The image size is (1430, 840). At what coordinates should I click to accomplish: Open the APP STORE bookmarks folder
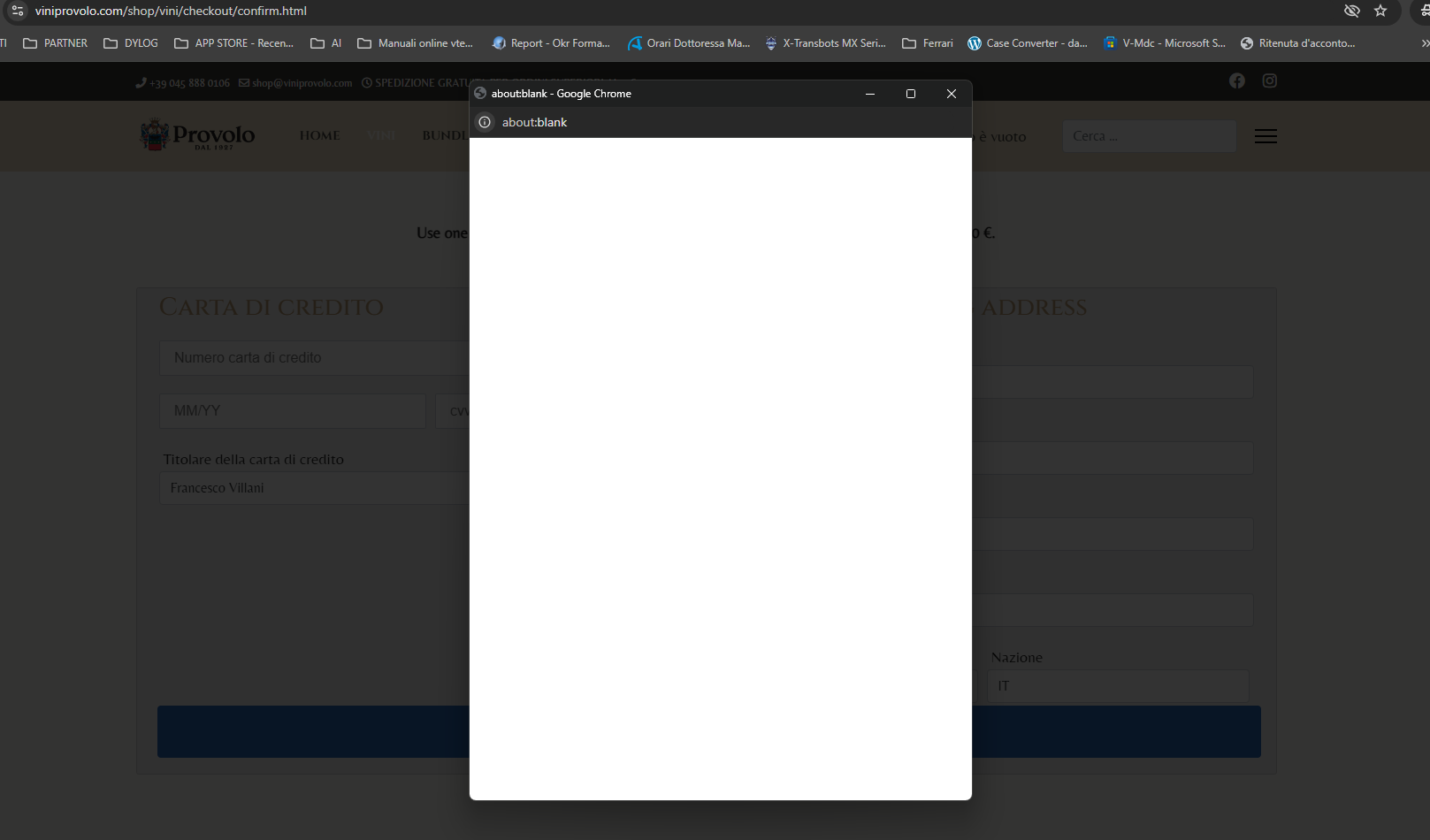234,43
